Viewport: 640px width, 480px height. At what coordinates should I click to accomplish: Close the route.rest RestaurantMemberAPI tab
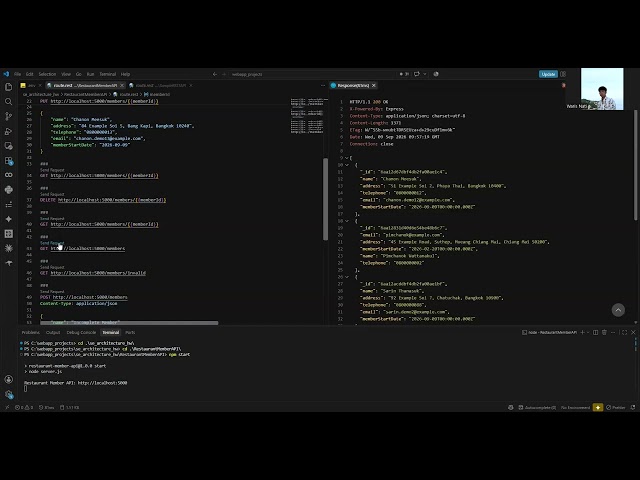122,85
